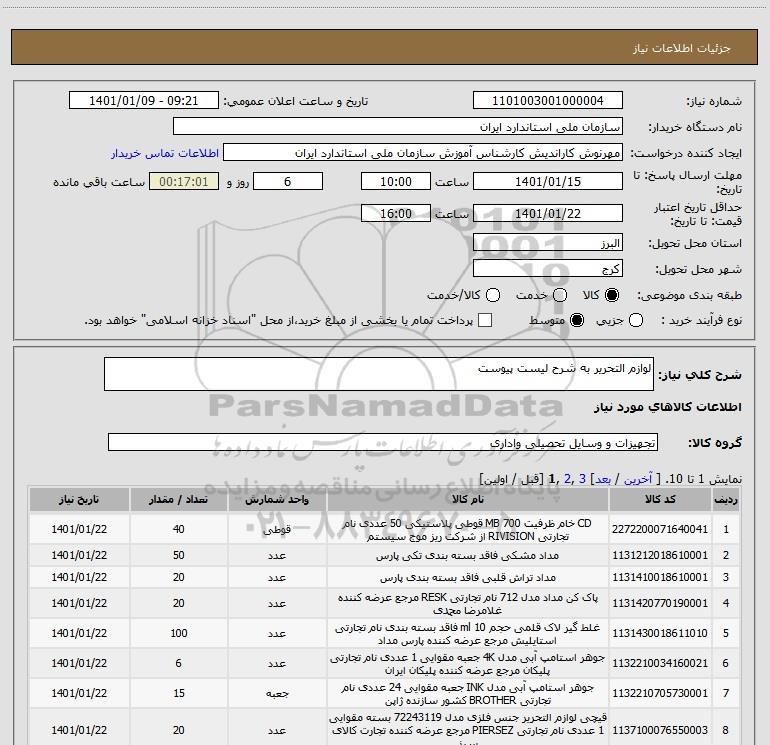Open اطلاعات تماس خریدار link
770x745 pixels.
[165, 153]
